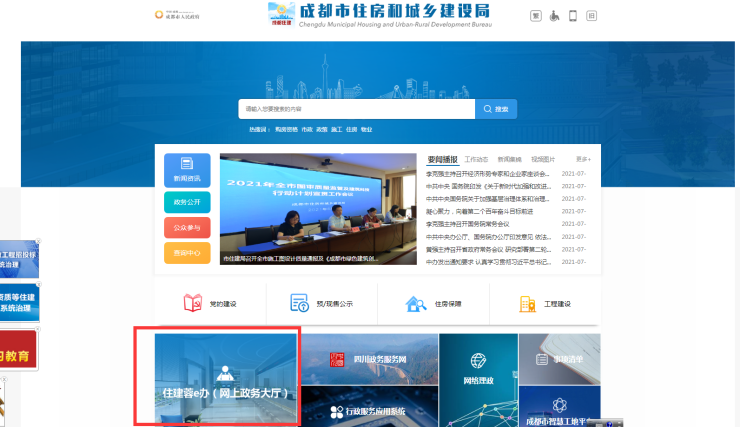Open headline starting 中办发出通知要求
The image size is (740, 427).
tap(488, 262)
